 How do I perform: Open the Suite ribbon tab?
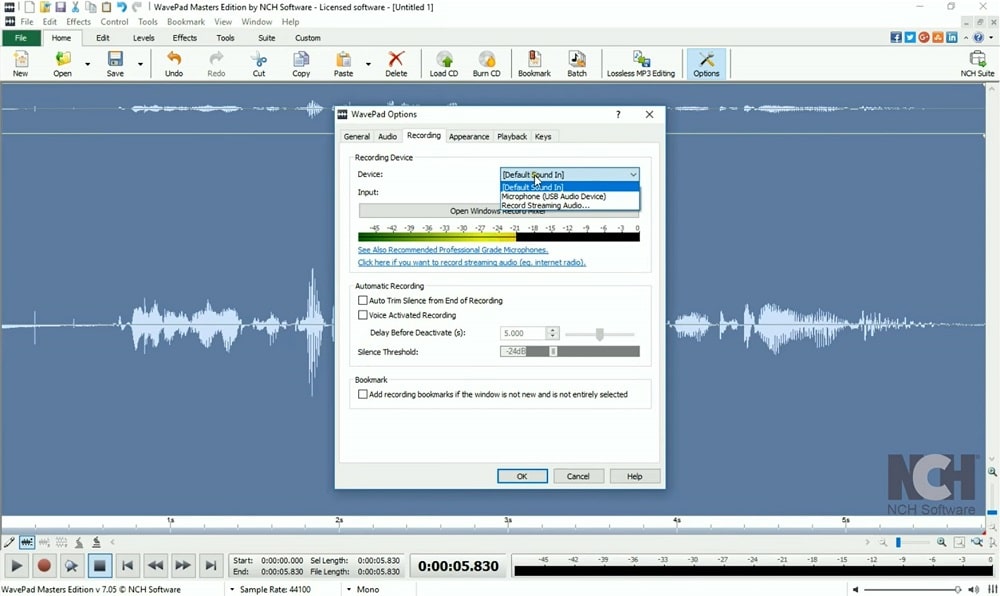[267, 38]
